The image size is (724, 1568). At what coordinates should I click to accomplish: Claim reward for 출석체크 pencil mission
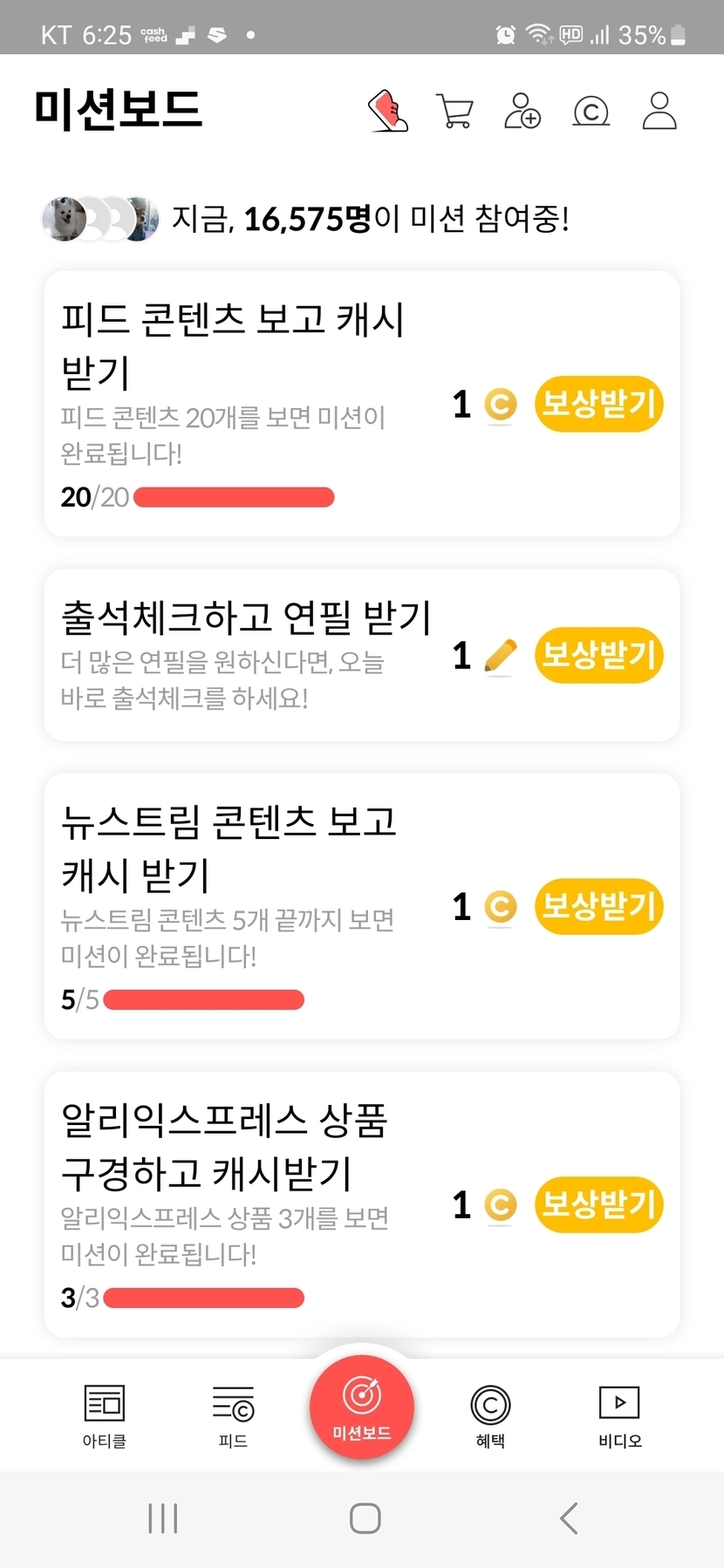pyautogui.click(x=598, y=655)
